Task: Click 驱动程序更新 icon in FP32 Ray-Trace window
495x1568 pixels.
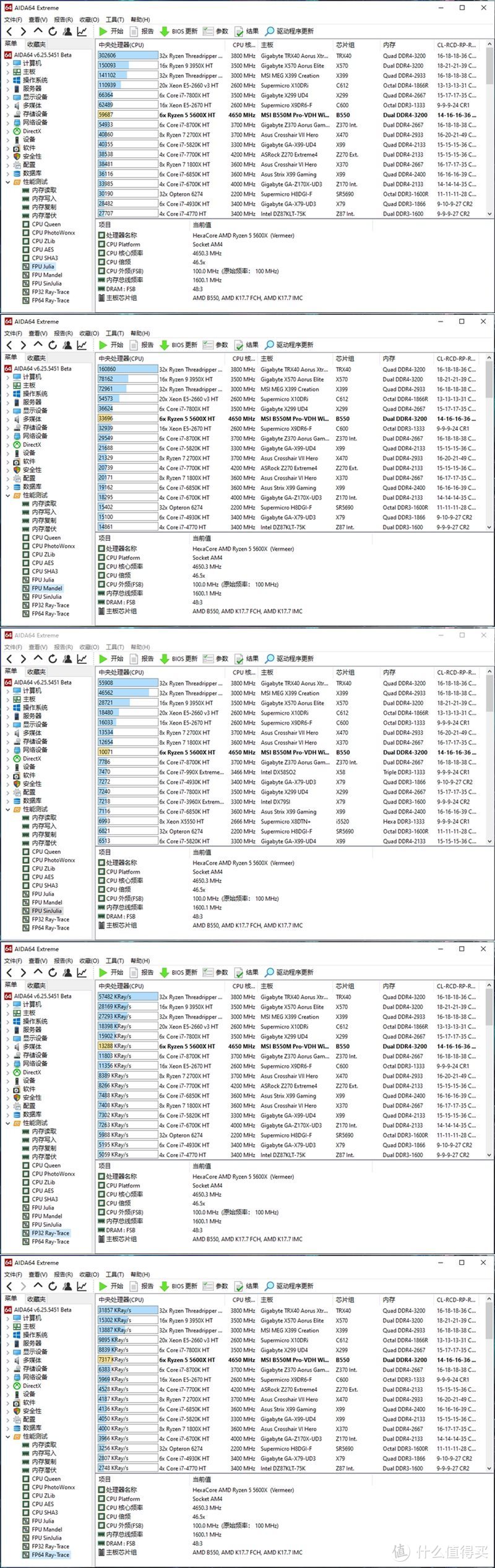Action: click(x=269, y=972)
